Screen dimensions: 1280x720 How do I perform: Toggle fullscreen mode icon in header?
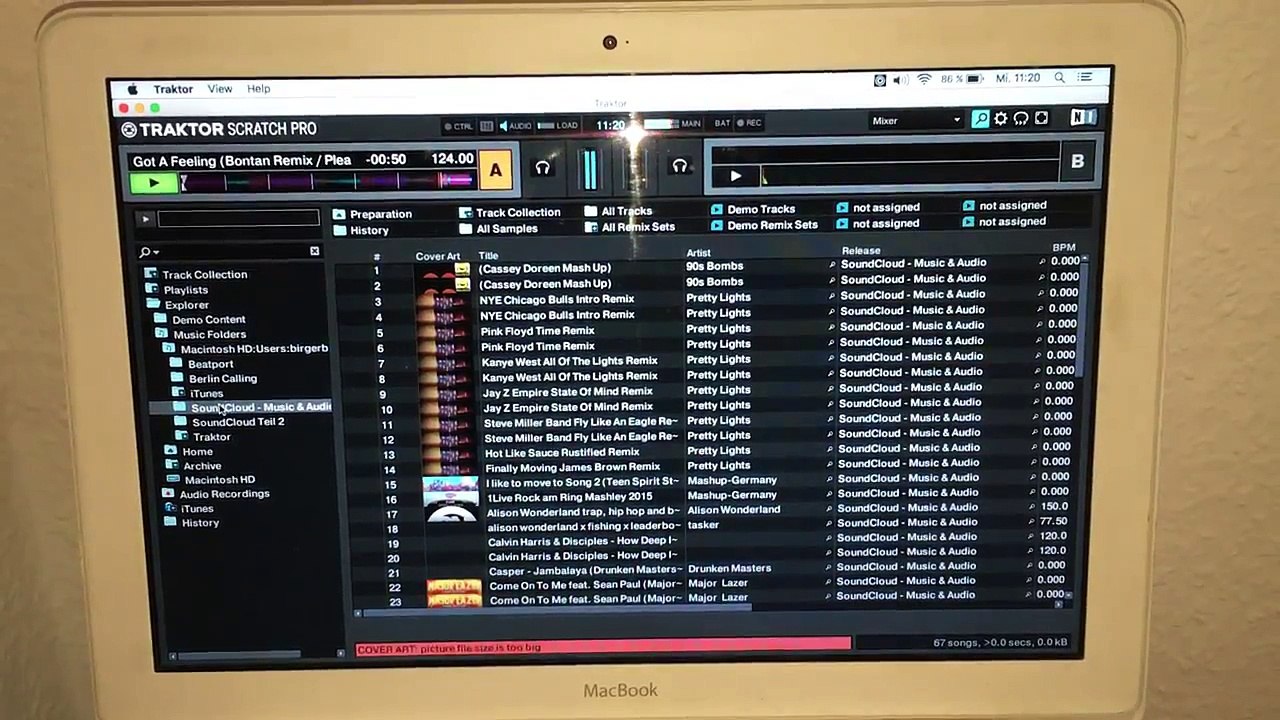[1041, 119]
